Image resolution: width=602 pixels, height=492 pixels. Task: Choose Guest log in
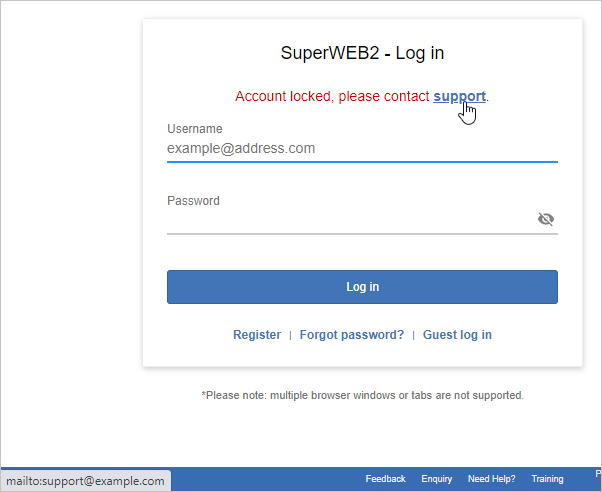tap(457, 335)
